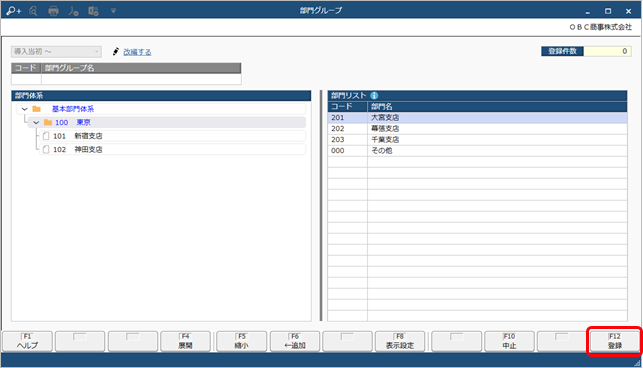Click F1 ヘルプ button
Viewport: 643px width, 368px height.
pos(27,341)
